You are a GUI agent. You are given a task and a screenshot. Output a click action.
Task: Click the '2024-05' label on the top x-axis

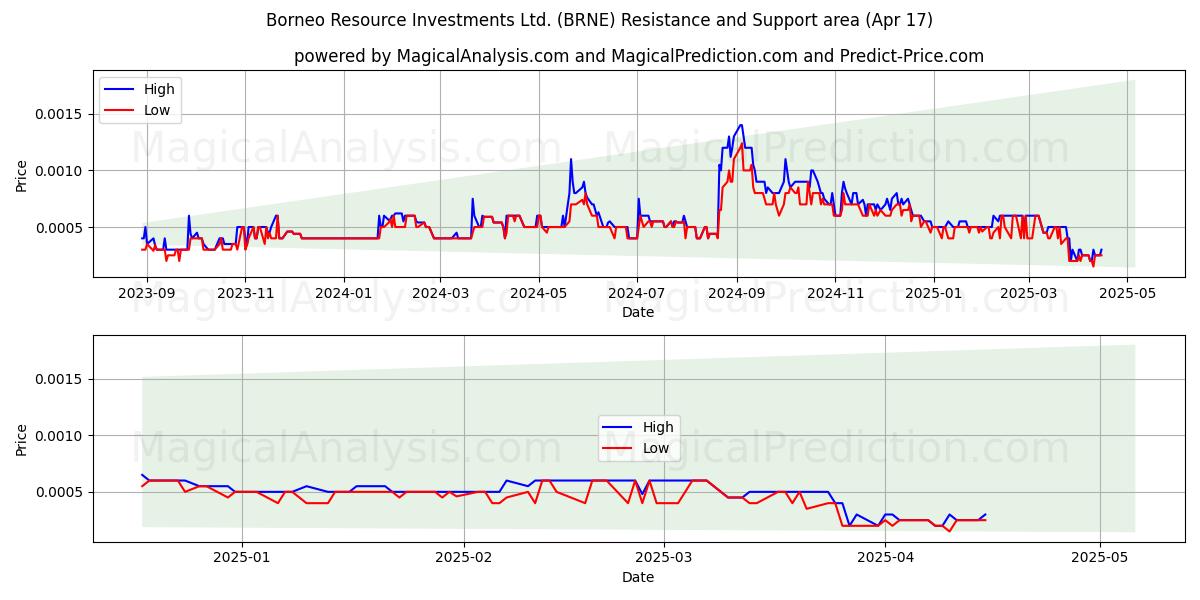pos(539,293)
